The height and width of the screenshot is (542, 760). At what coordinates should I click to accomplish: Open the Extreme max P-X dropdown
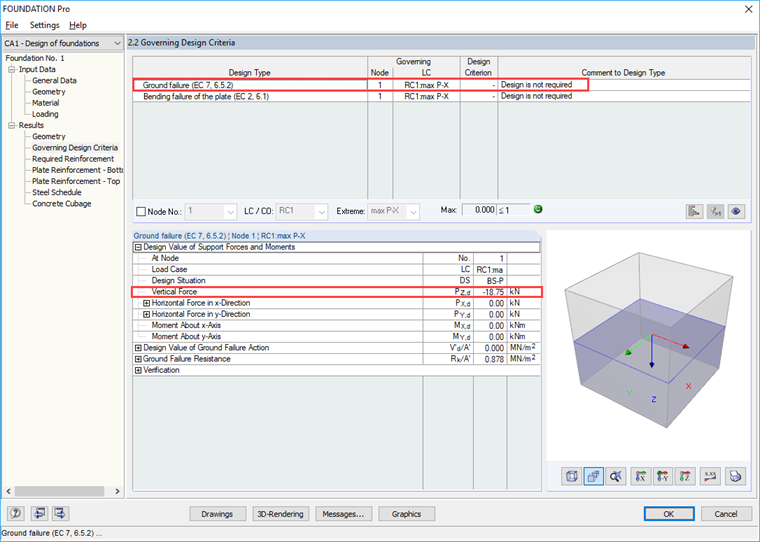(413, 212)
